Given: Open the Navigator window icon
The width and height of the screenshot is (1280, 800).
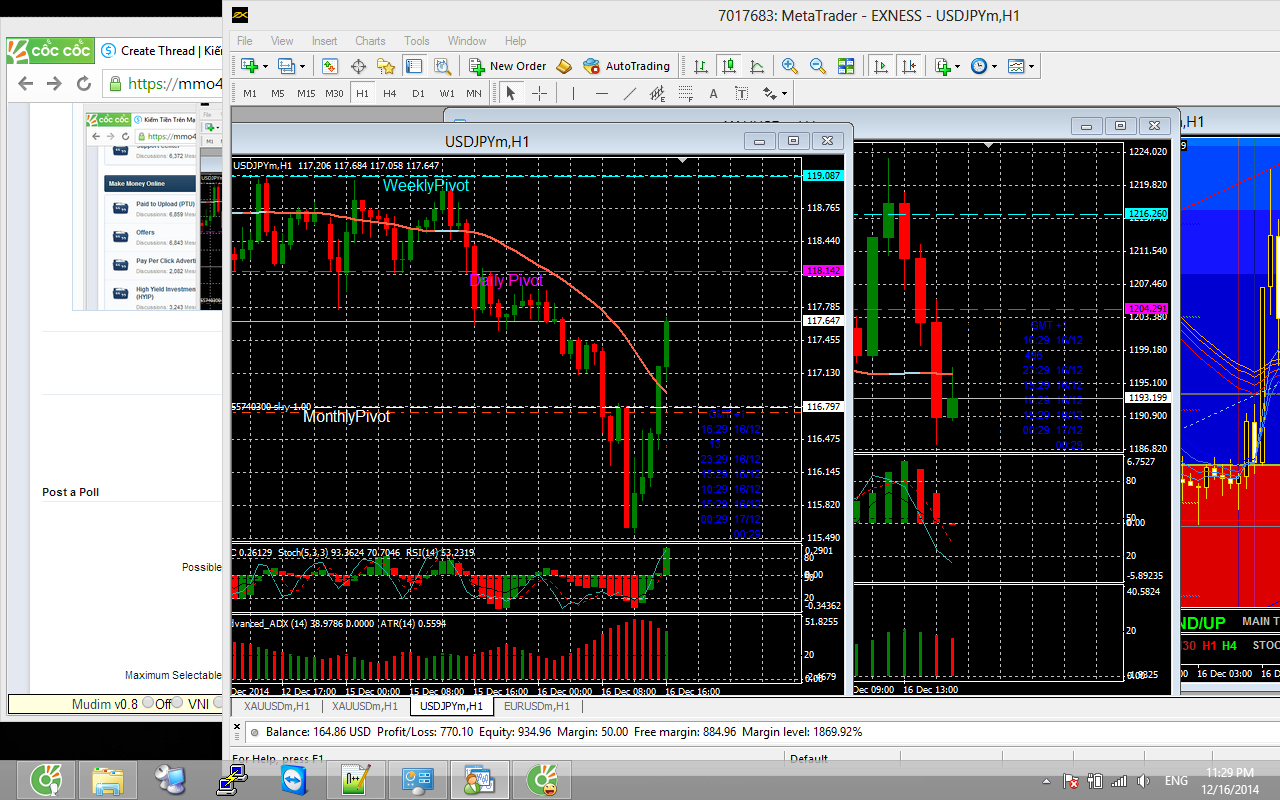Looking at the screenshot, I should (x=386, y=66).
